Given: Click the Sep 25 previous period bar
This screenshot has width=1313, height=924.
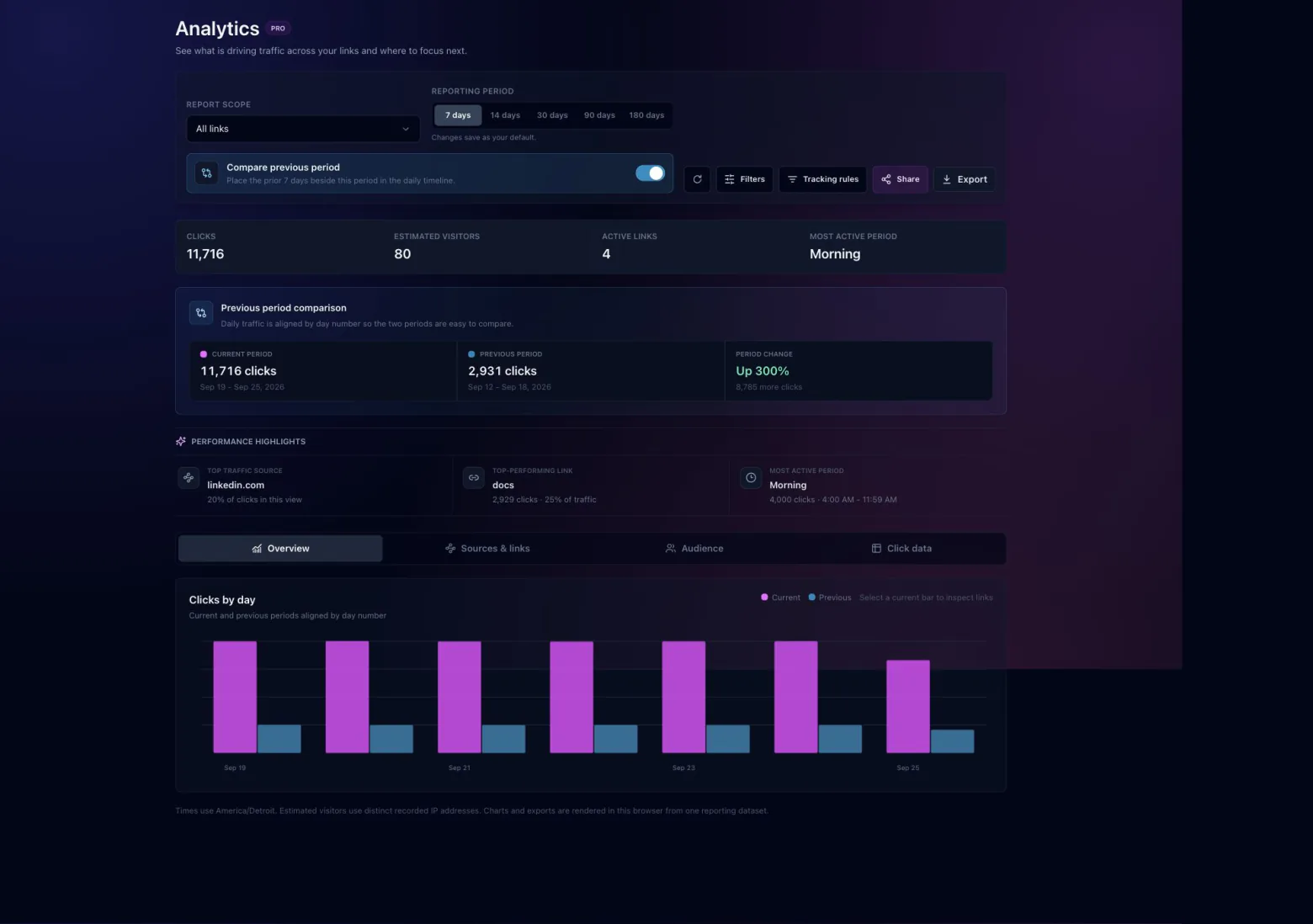Looking at the screenshot, I should pyautogui.click(x=952, y=741).
